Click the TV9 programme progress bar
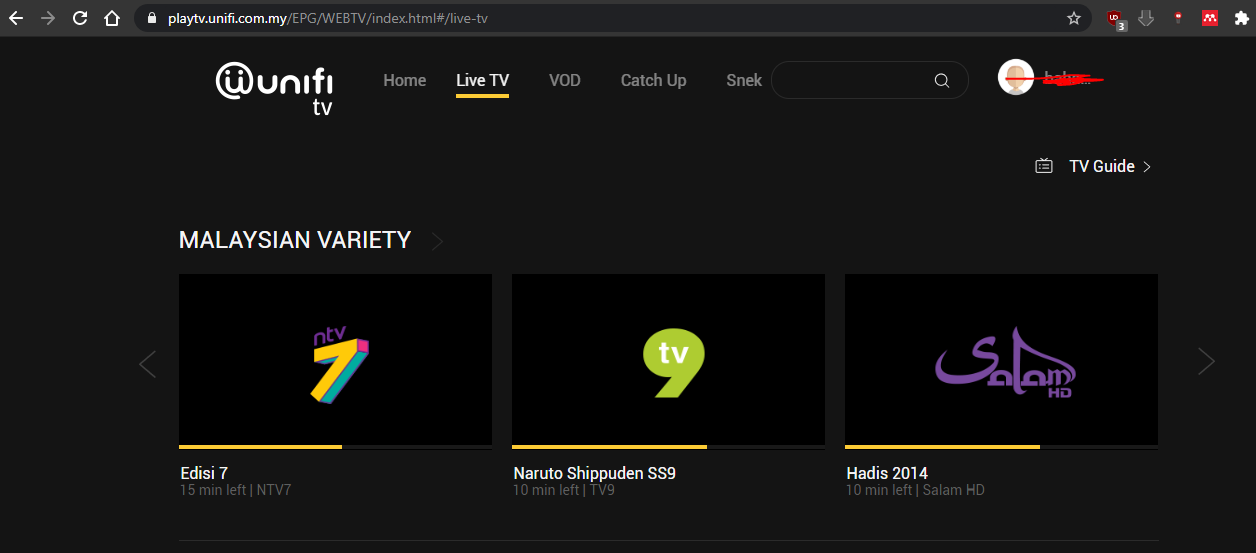 pos(668,446)
